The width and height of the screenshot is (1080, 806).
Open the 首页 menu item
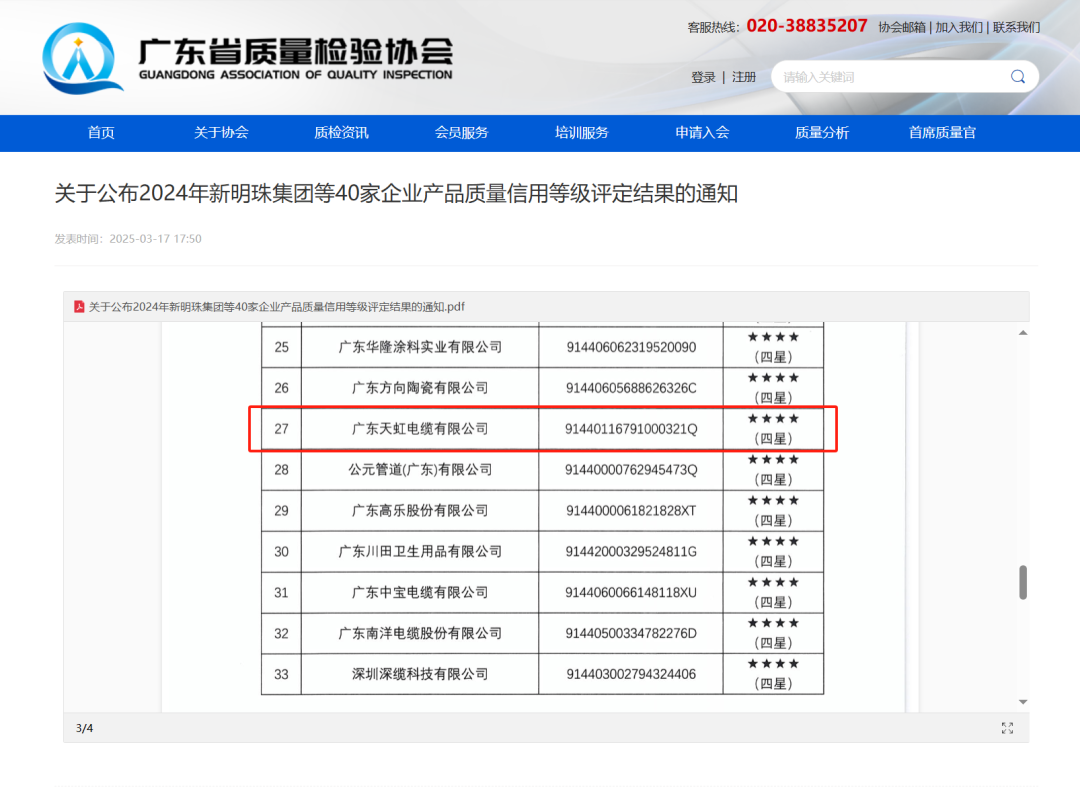(101, 133)
